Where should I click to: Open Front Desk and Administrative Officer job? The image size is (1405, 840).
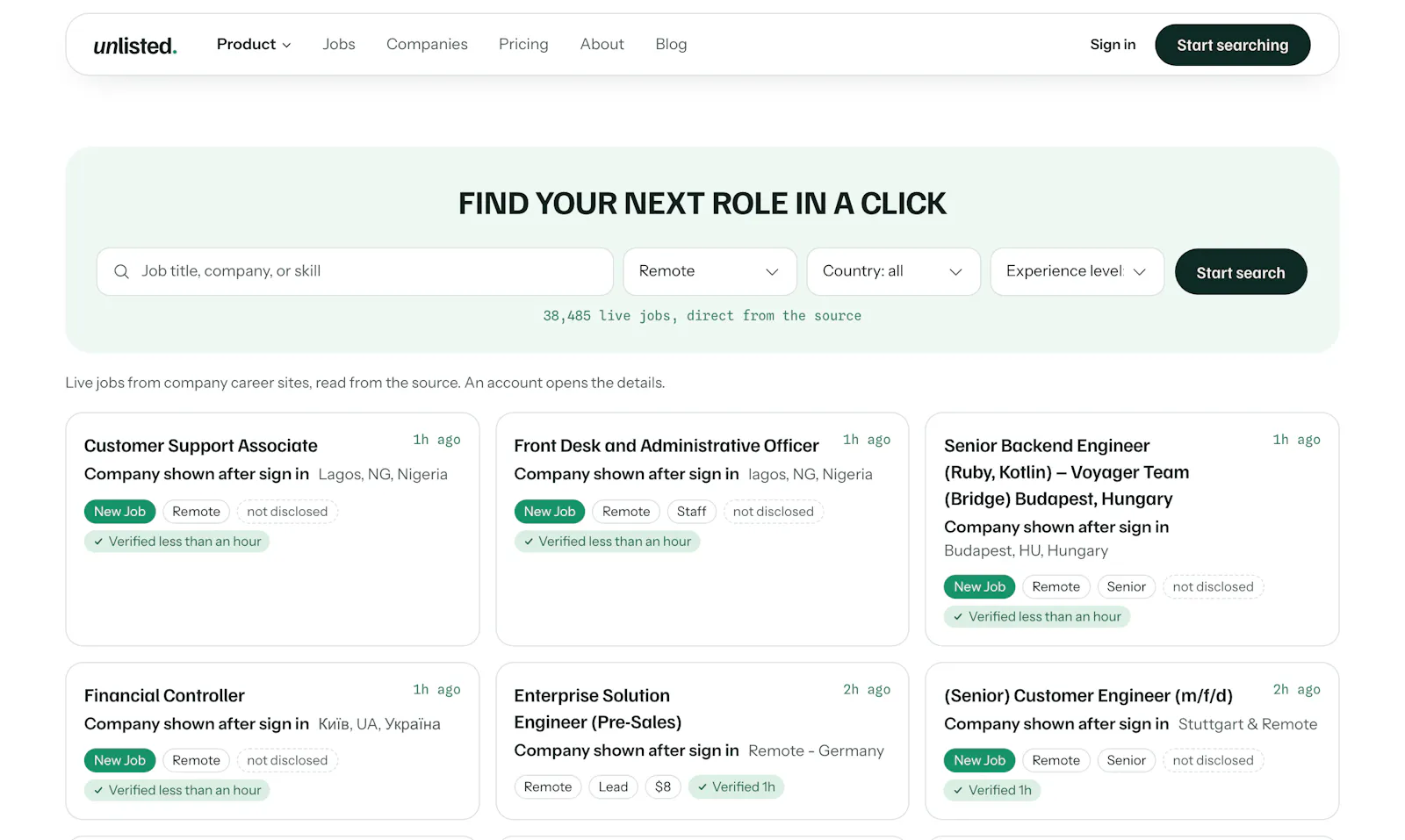[666, 446]
